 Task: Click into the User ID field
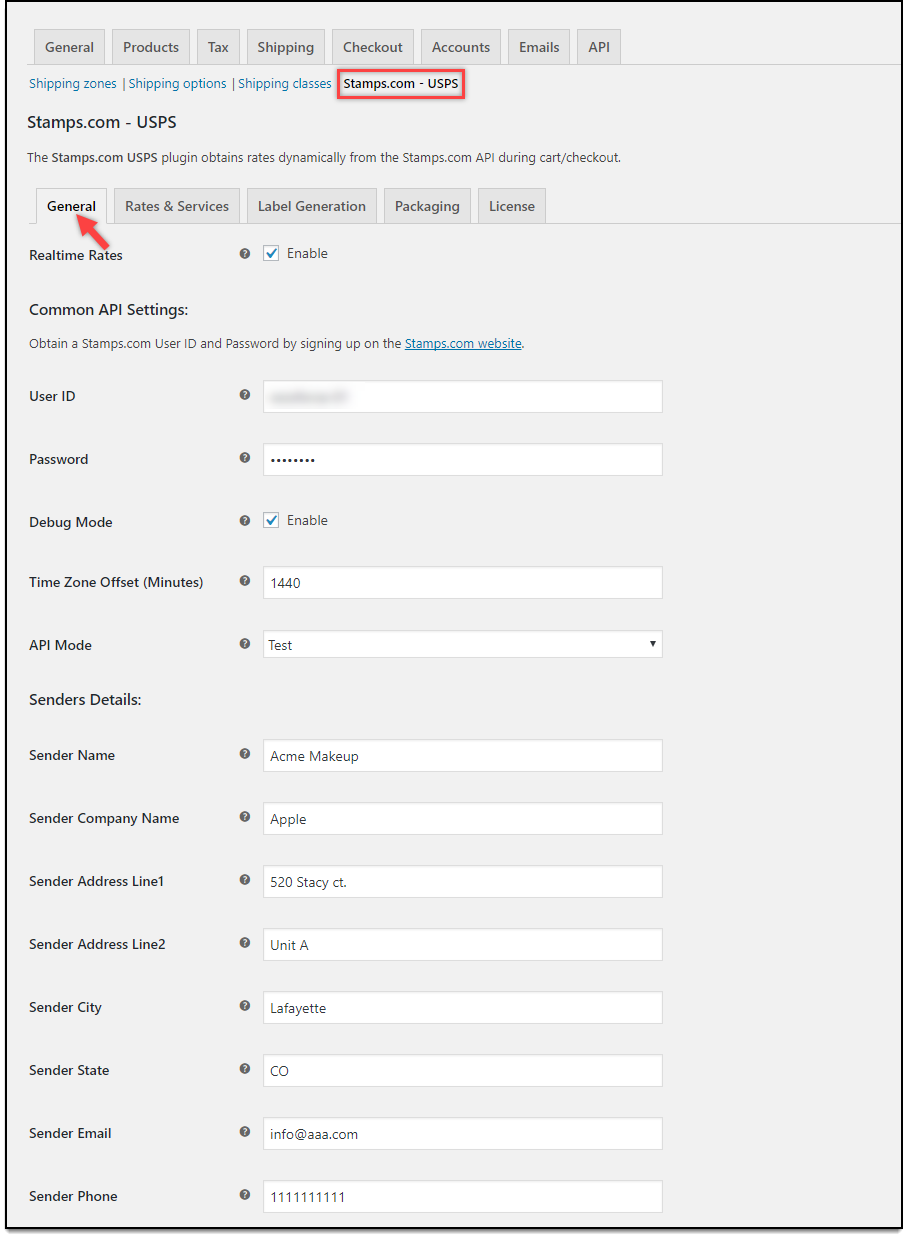point(463,396)
